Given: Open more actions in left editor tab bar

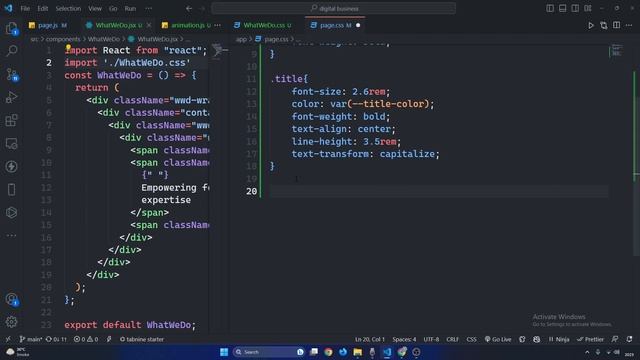Looking at the screenshot, I should pos(218,25).
